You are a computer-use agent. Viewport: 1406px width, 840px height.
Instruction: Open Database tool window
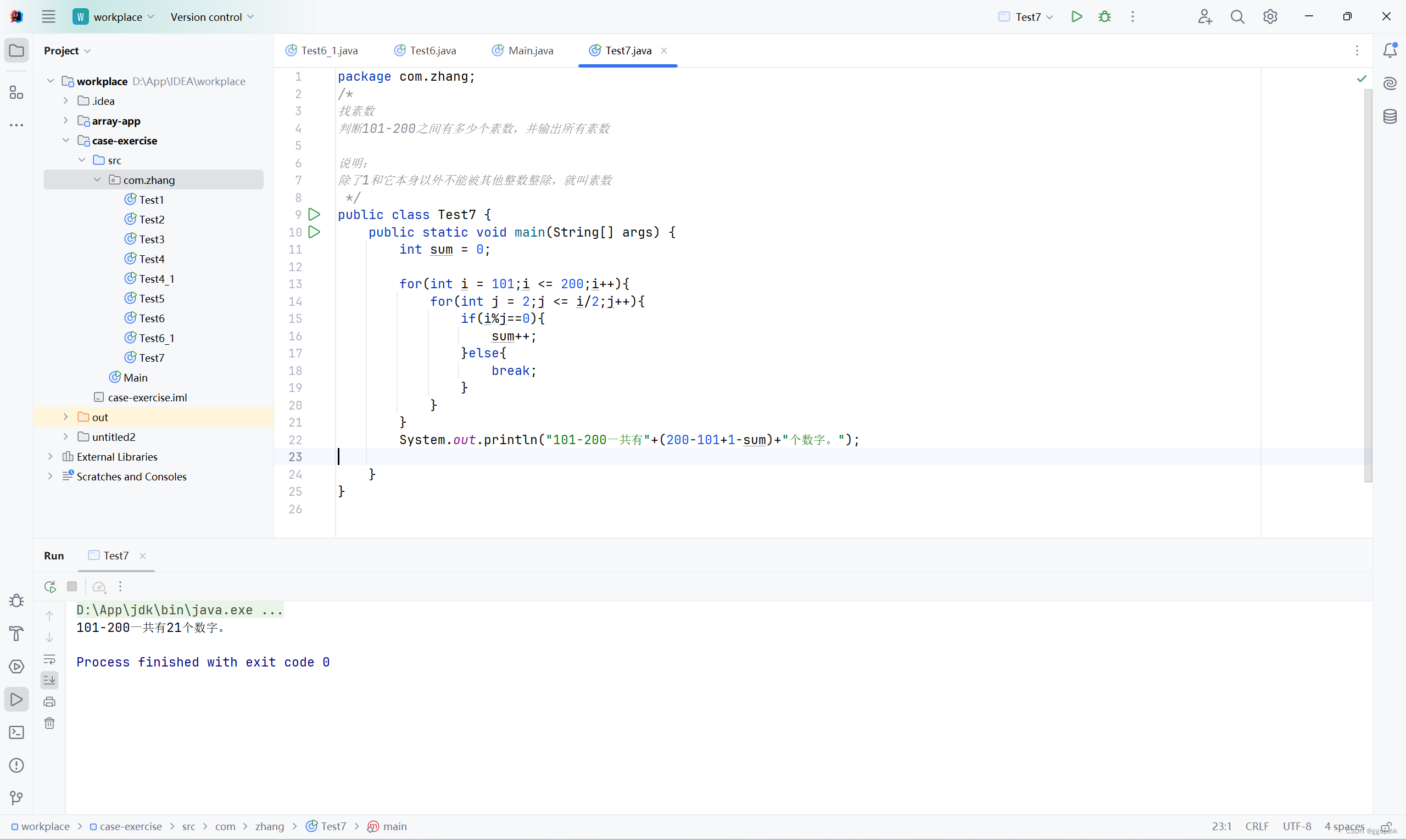(1390, 116)
